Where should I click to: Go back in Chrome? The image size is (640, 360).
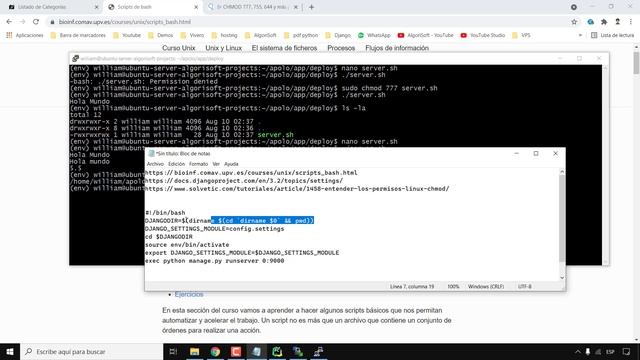(x=9, y=22)
